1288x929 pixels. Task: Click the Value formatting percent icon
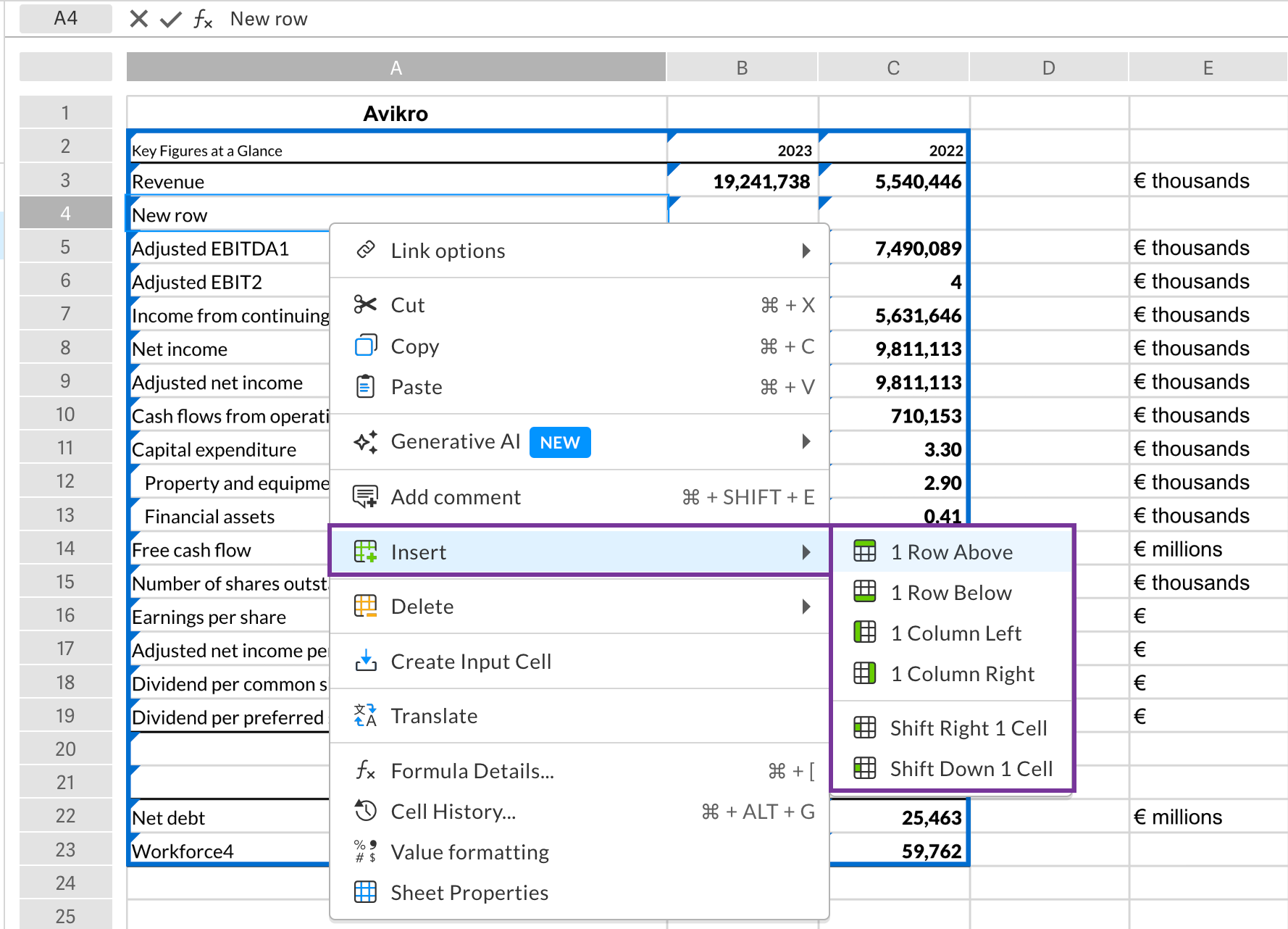click(x=366, y=851)
